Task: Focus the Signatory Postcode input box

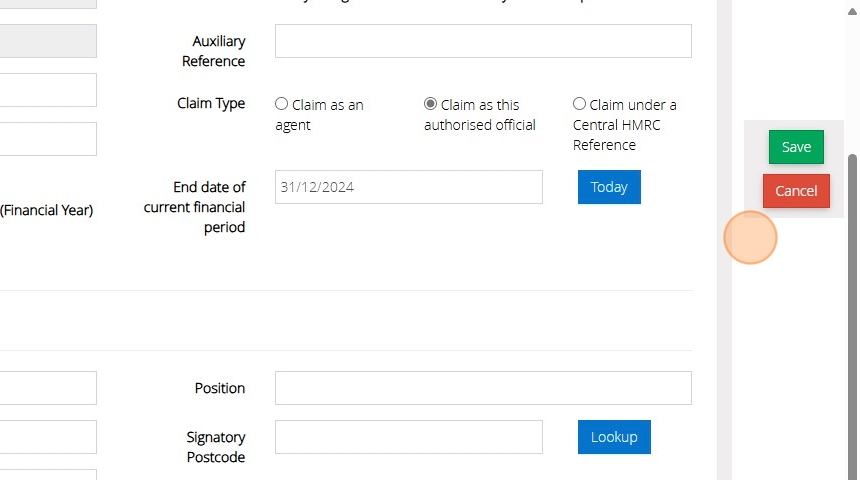Action: coord(409,437)
